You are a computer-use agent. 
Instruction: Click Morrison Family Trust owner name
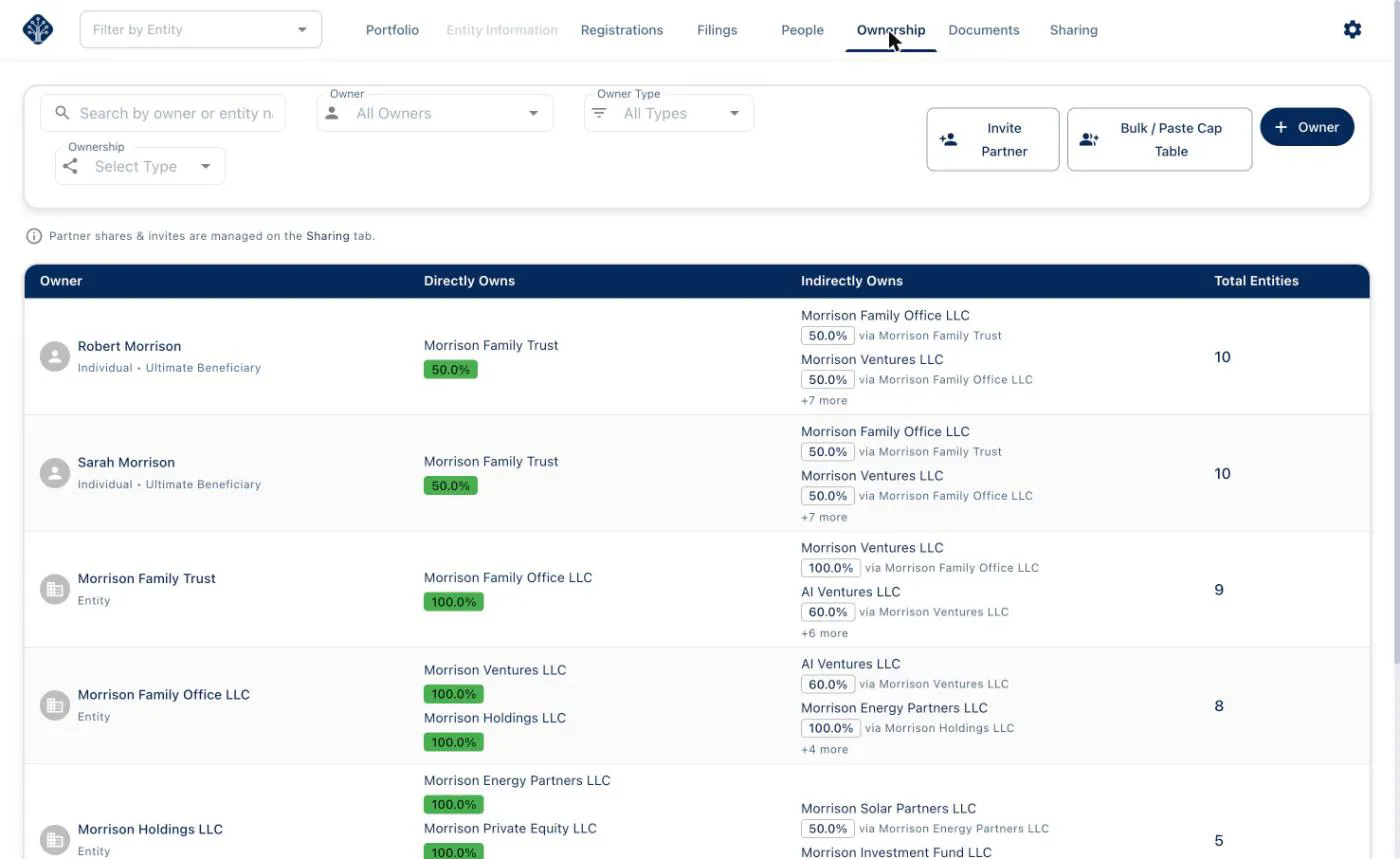point(147,578)
